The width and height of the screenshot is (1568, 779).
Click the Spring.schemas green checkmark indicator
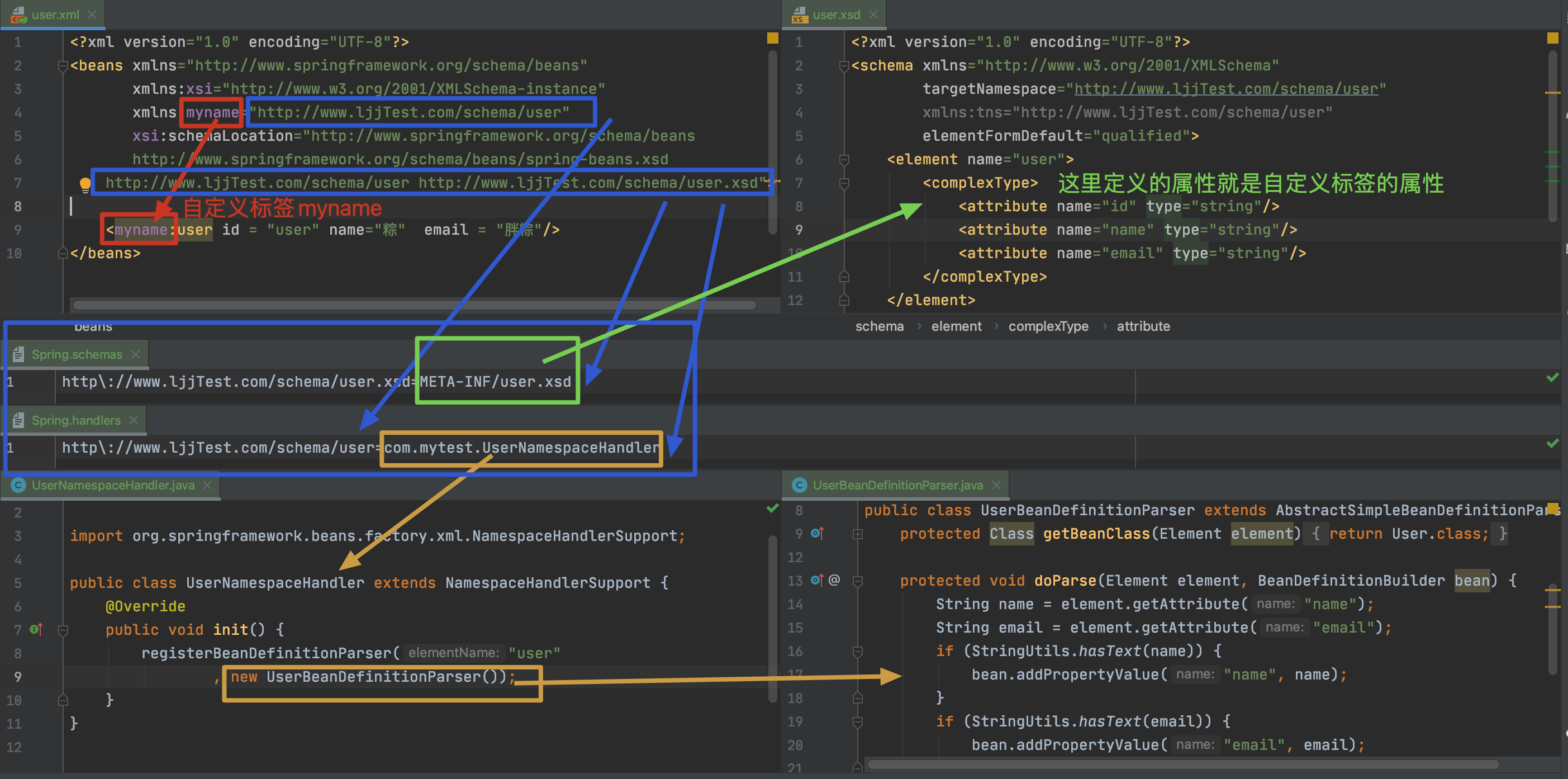(1553, 378)
